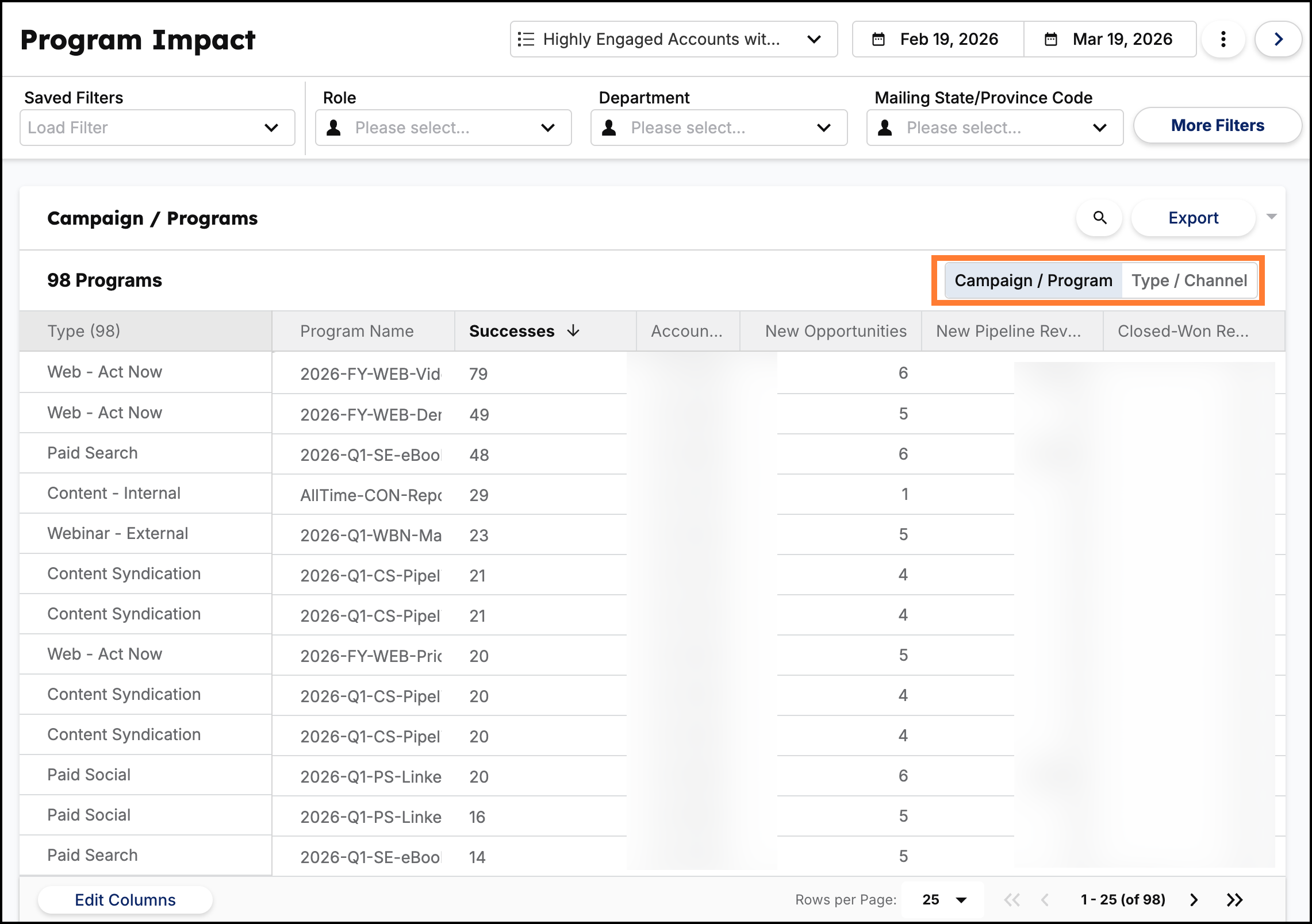
Task: Click the calendar icon for Mar 19, 2026
Action: pos(1050,39)
